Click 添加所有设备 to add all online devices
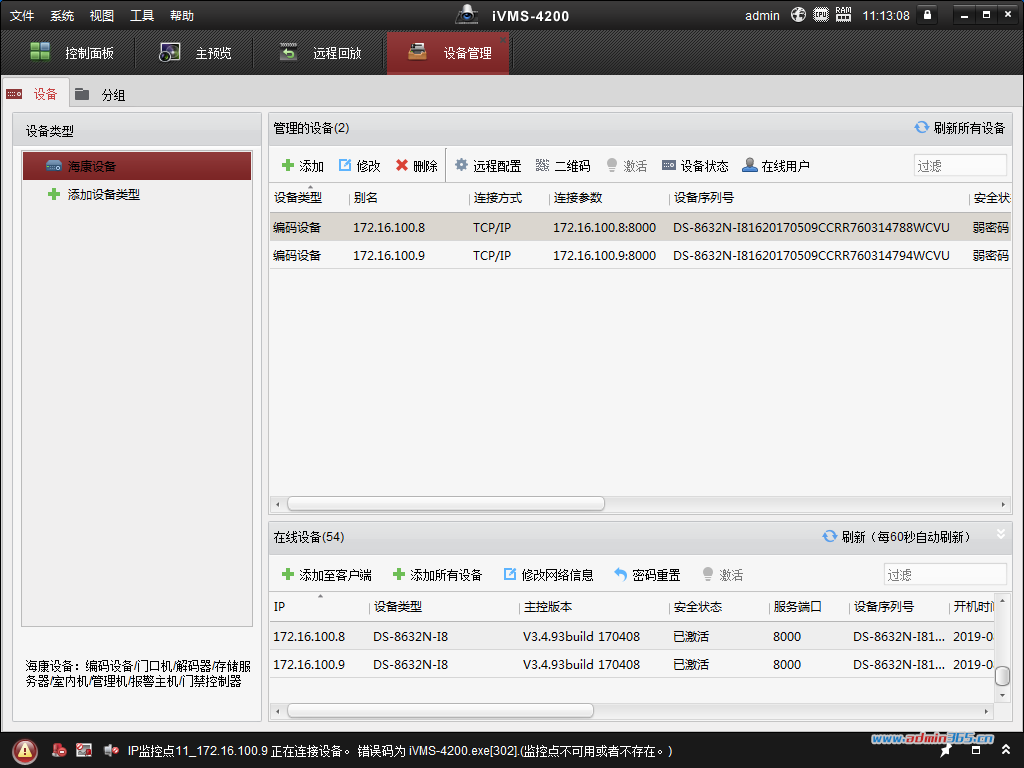This screenshot has height=768, width=1024. point(437,575)
